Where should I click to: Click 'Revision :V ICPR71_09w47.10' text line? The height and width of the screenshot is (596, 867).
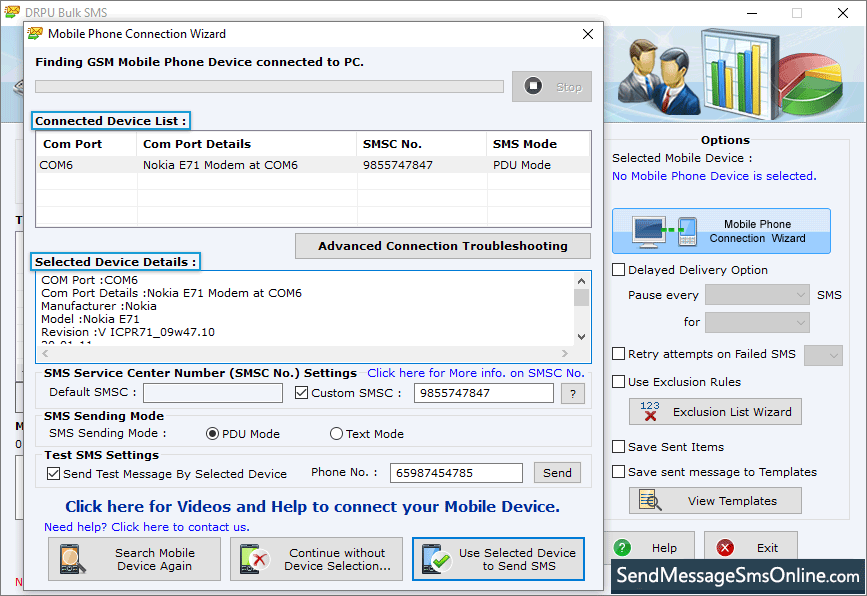128,332
